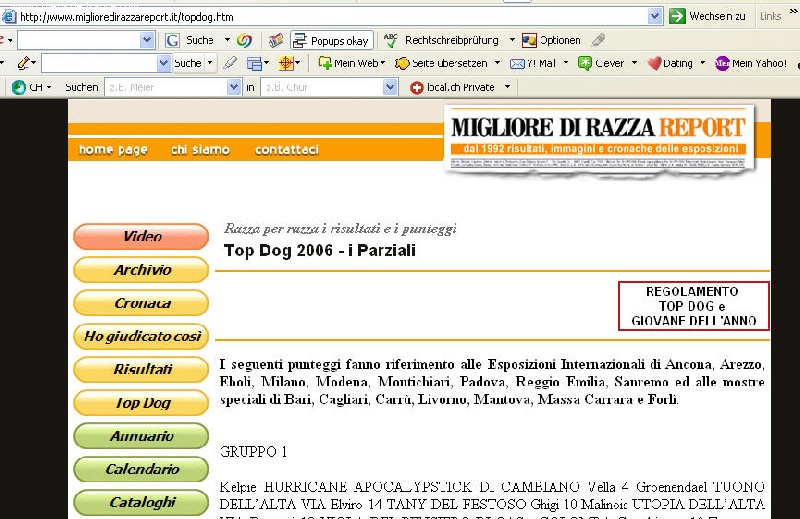Toggle the Popups okay blocker button
The image size is (800, 519).
point(331,40)
